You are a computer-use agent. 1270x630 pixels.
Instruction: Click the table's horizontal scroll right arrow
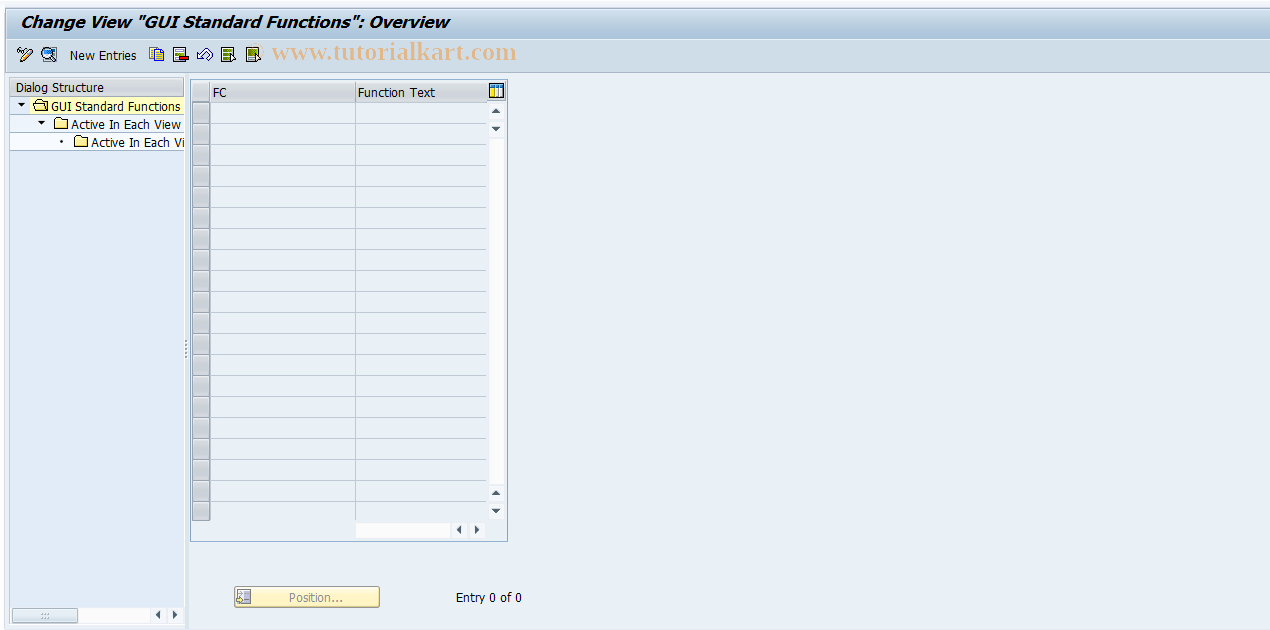(476, 530)
